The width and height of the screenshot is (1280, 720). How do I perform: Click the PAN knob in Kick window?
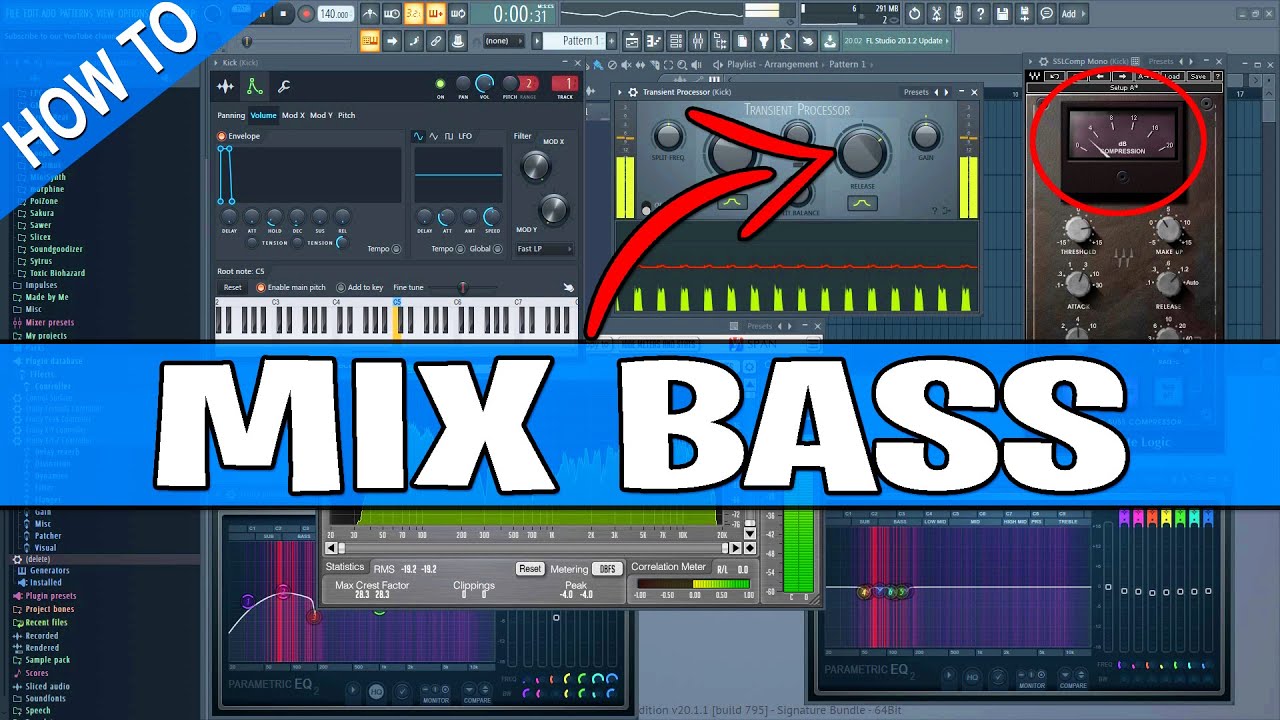pyautogui.click(x=463, y=84)
